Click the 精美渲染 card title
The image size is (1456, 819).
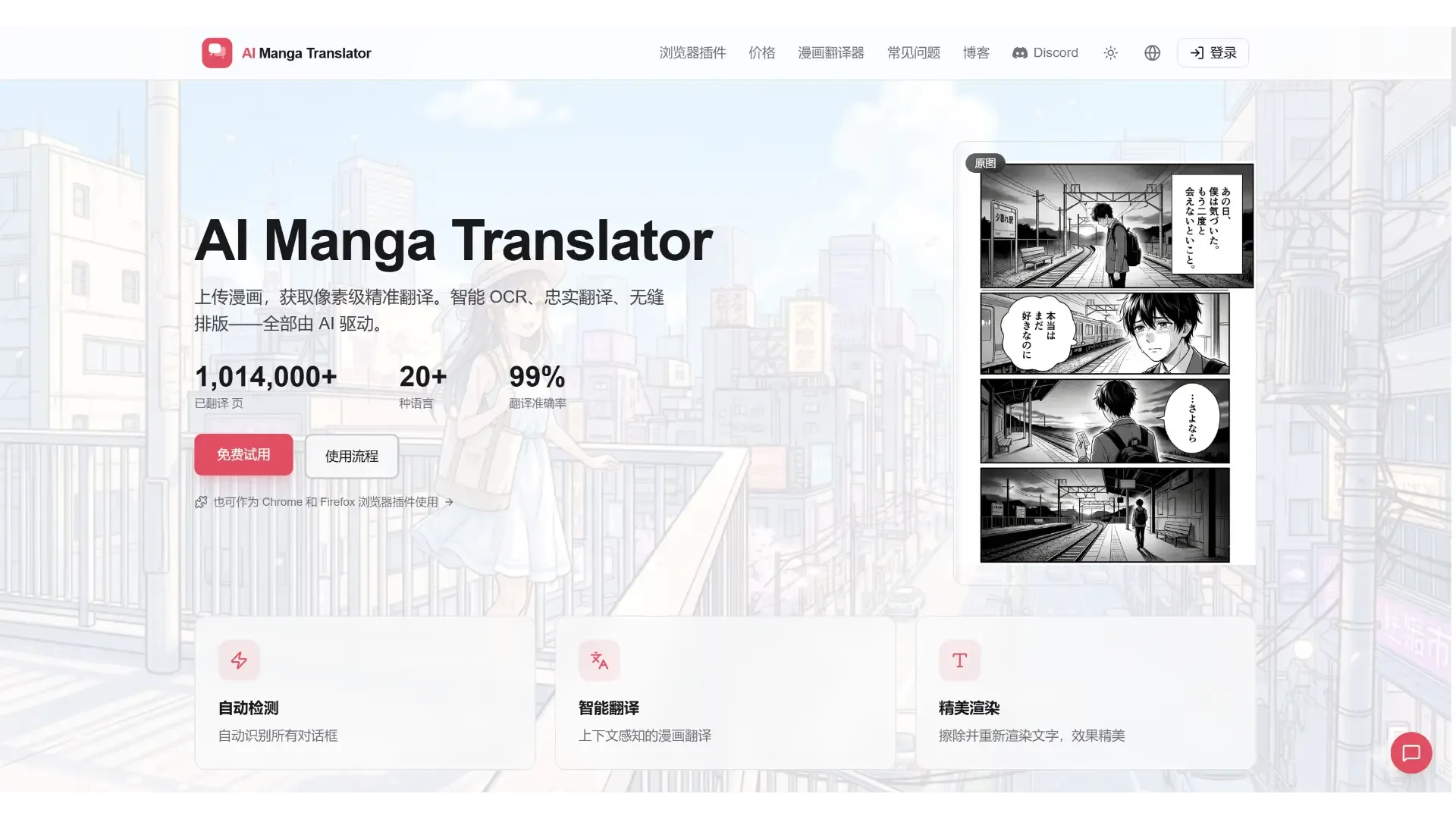969,708
